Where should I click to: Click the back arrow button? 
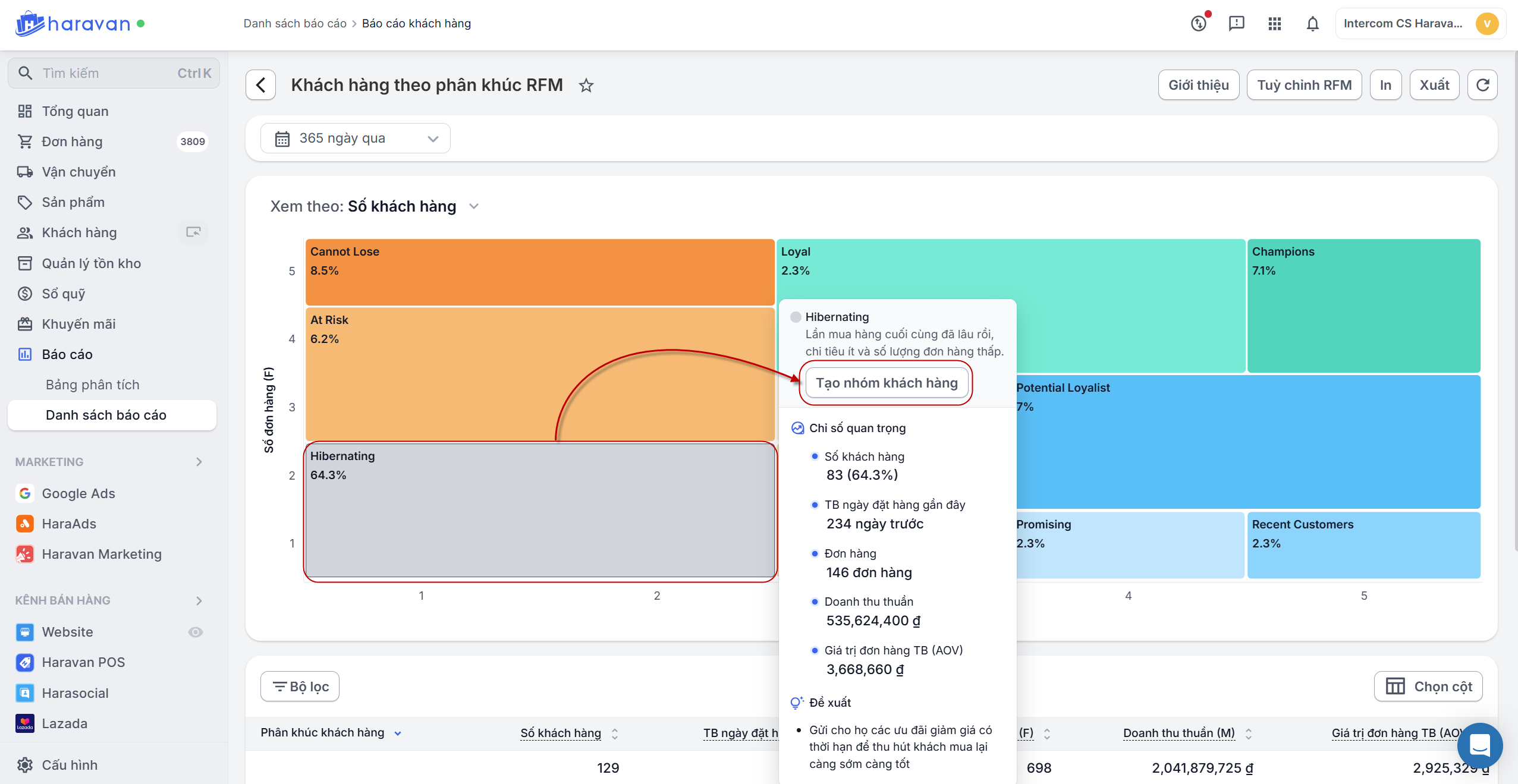[x=260, y=85]
